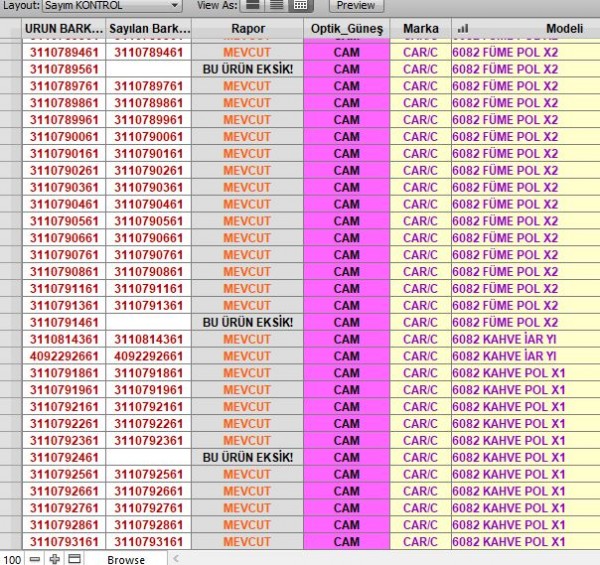The height and width of the screenshot is (565, 600).
Task: Select Sayılan cell 3110792261
Action: click(x=149, y=423)
